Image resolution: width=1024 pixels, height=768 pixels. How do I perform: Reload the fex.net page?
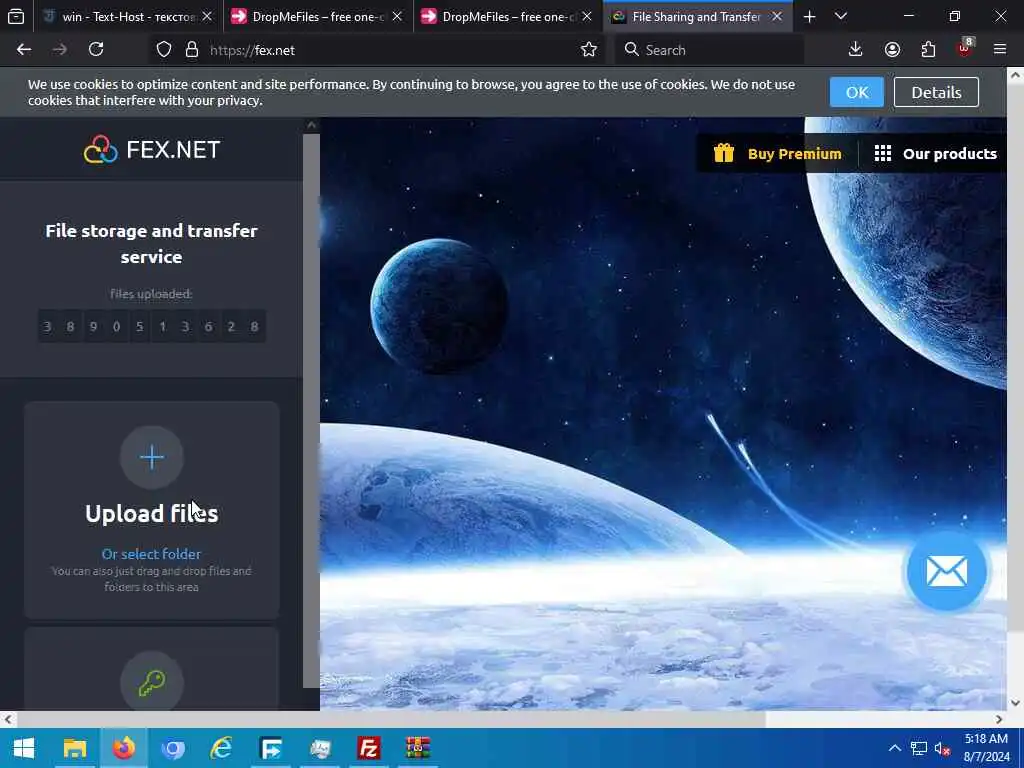click(96, 50)
